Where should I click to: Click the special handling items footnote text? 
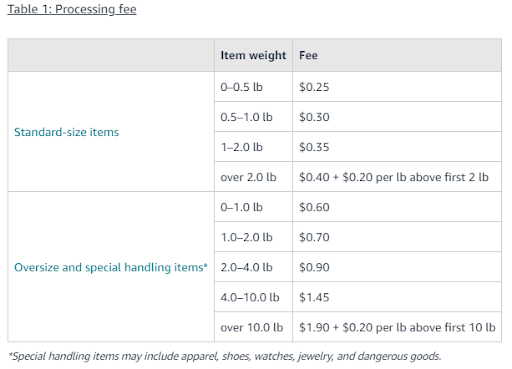click(225, 356)
